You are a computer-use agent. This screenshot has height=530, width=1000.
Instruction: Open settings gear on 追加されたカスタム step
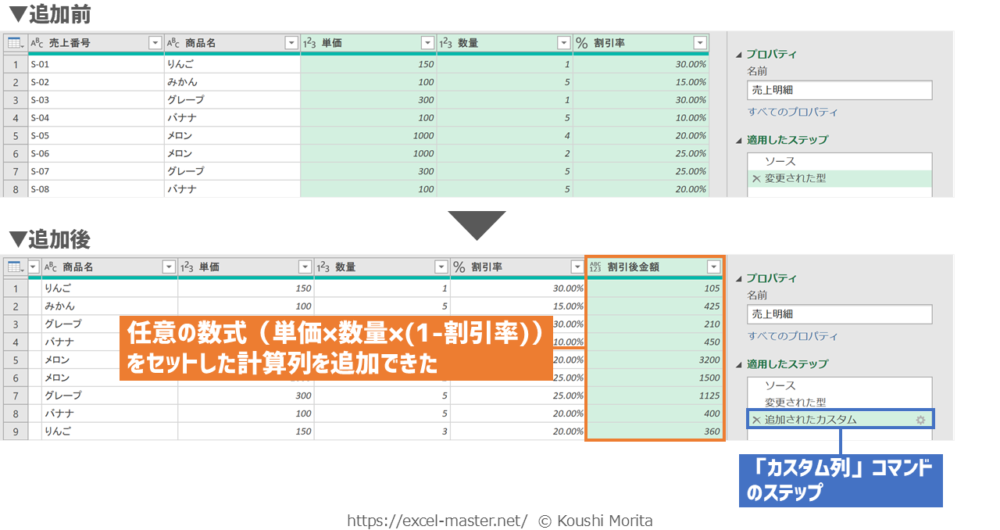tap(920, 420)
